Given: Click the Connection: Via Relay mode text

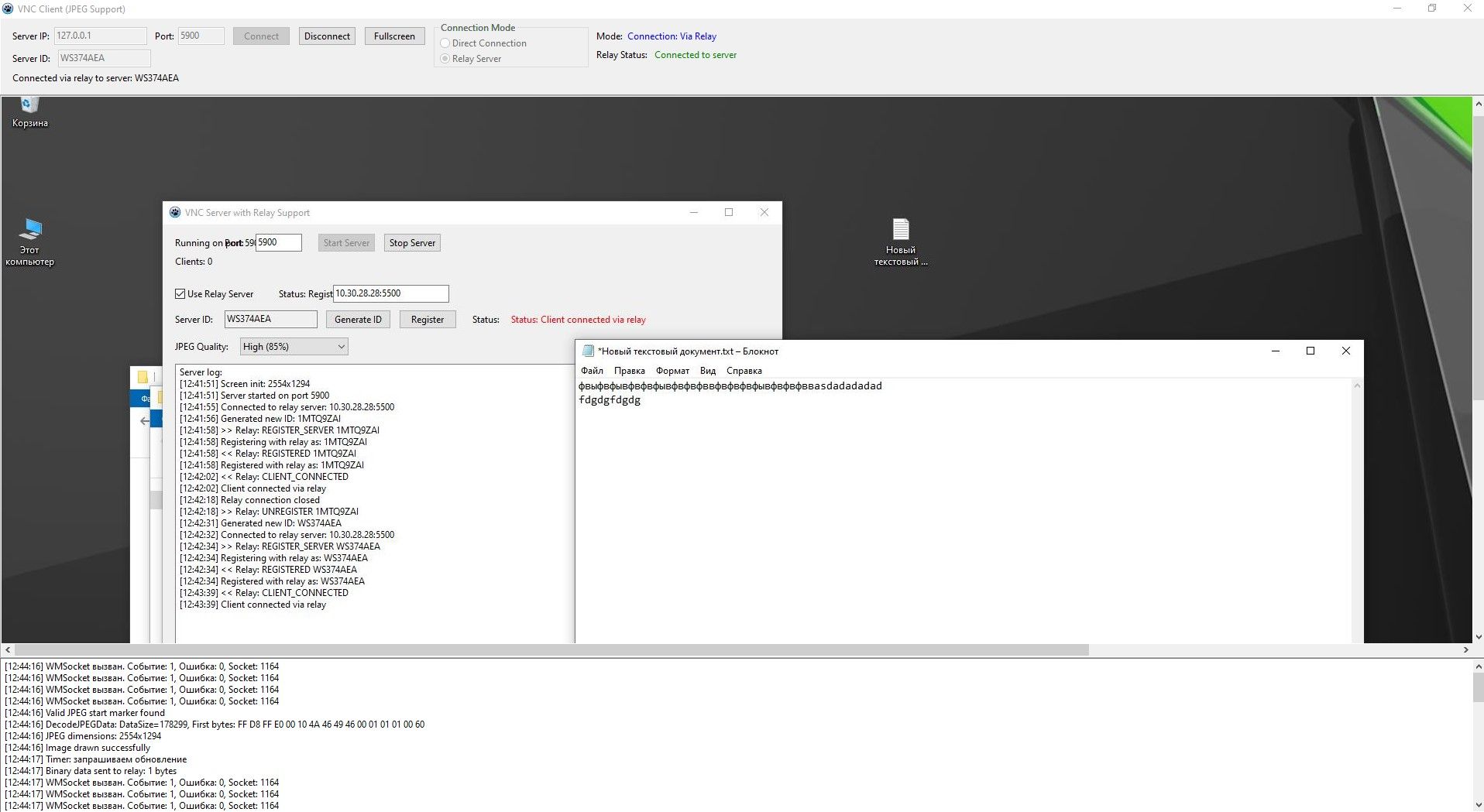Looking at the screenshot, I should click(x=672, y=36).
